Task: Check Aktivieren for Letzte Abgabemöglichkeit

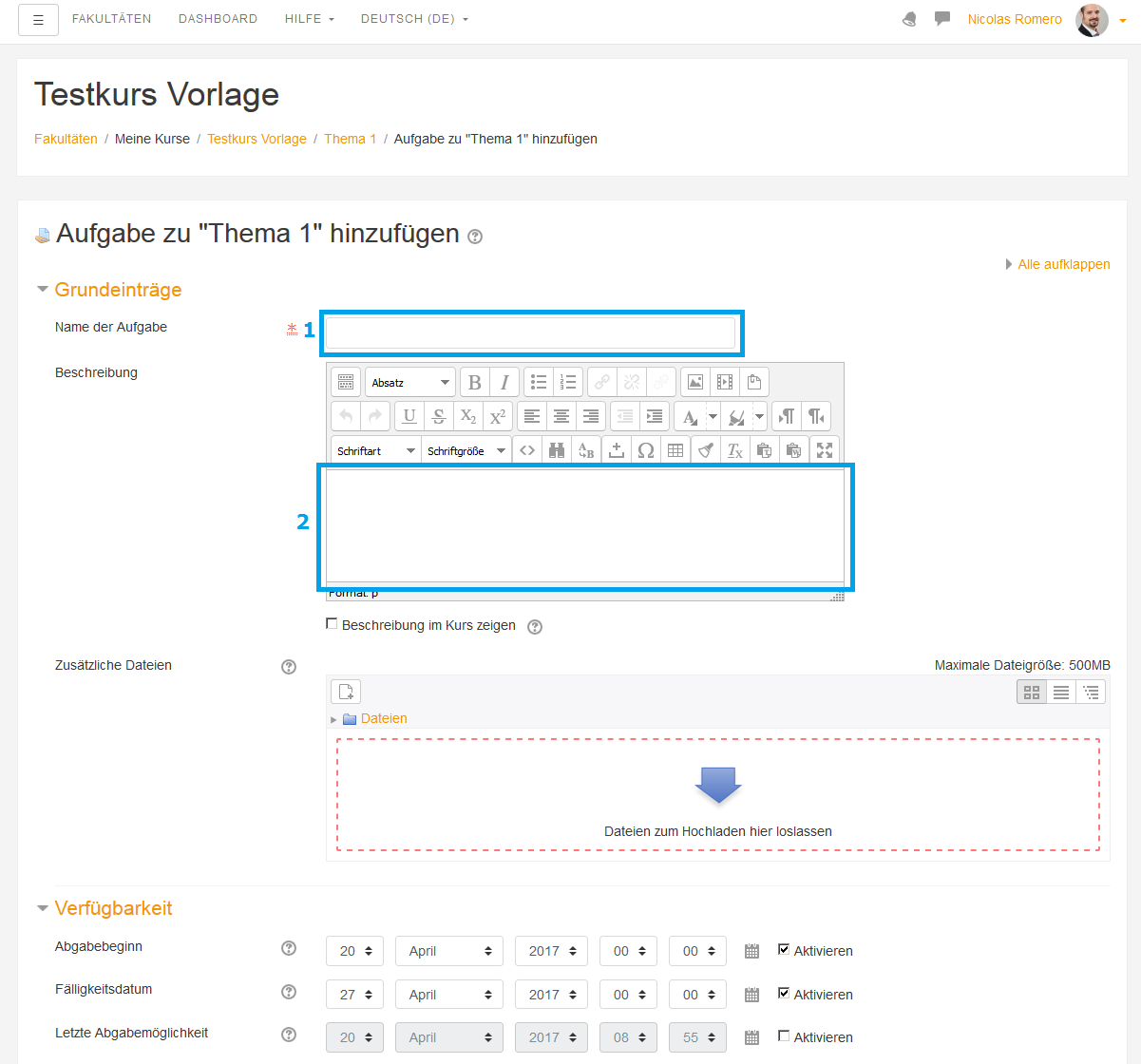Action: (784, 1035)
